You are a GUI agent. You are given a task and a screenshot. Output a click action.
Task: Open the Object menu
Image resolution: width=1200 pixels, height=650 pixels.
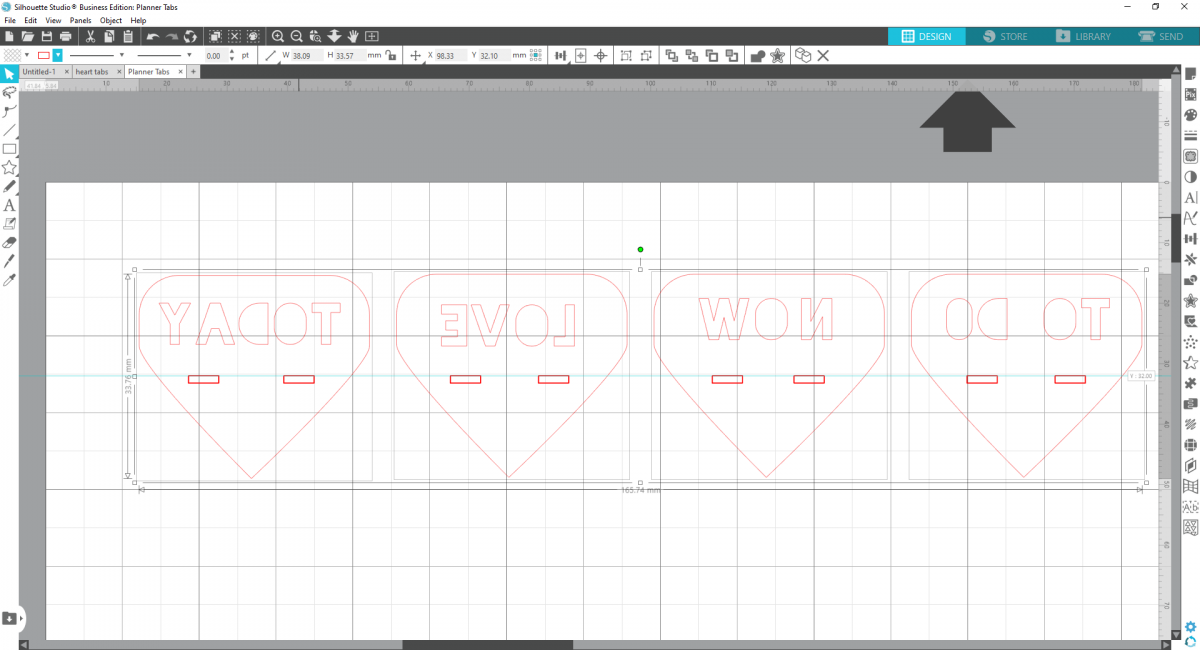click(x=111, y=20)
